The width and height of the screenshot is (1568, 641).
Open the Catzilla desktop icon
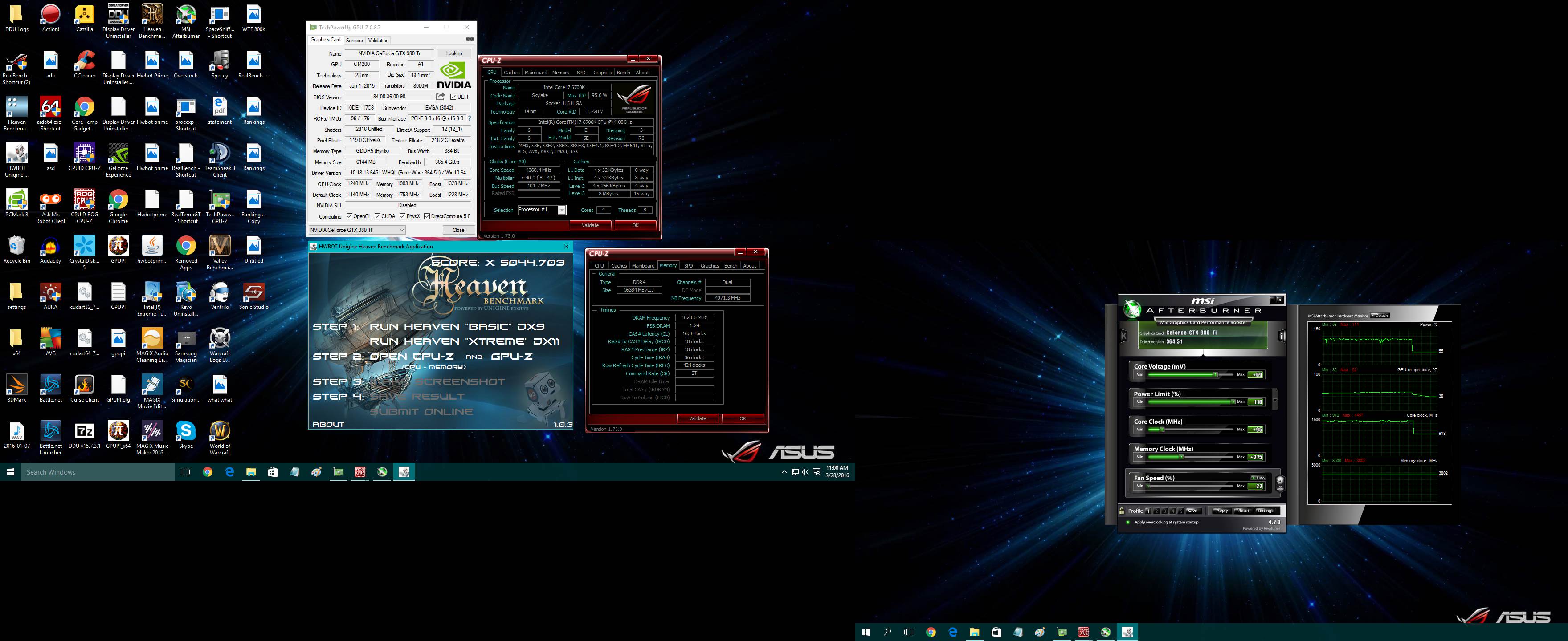[x=85, y=18]
